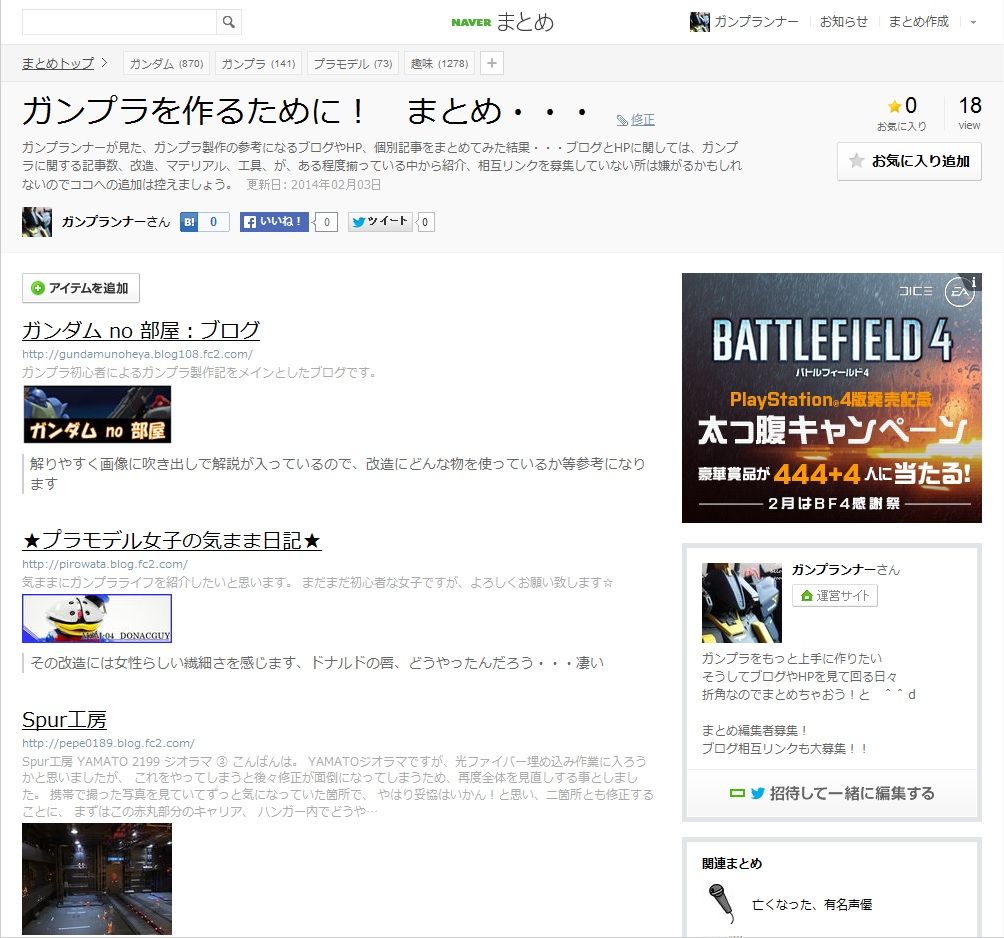Click Facebook いいね！ button
The height and width of the screenshot is (938, 1004).
pyautogui.click(x=275, y=222)
